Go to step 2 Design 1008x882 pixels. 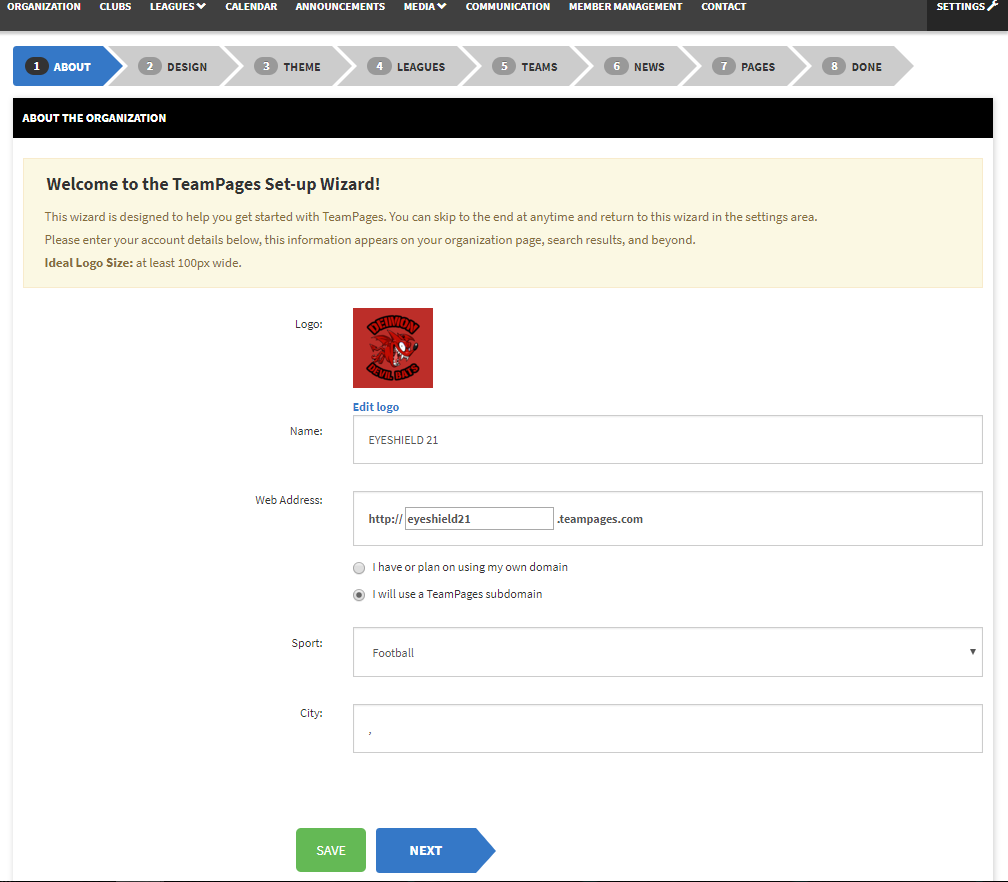(x=174, y=67)
